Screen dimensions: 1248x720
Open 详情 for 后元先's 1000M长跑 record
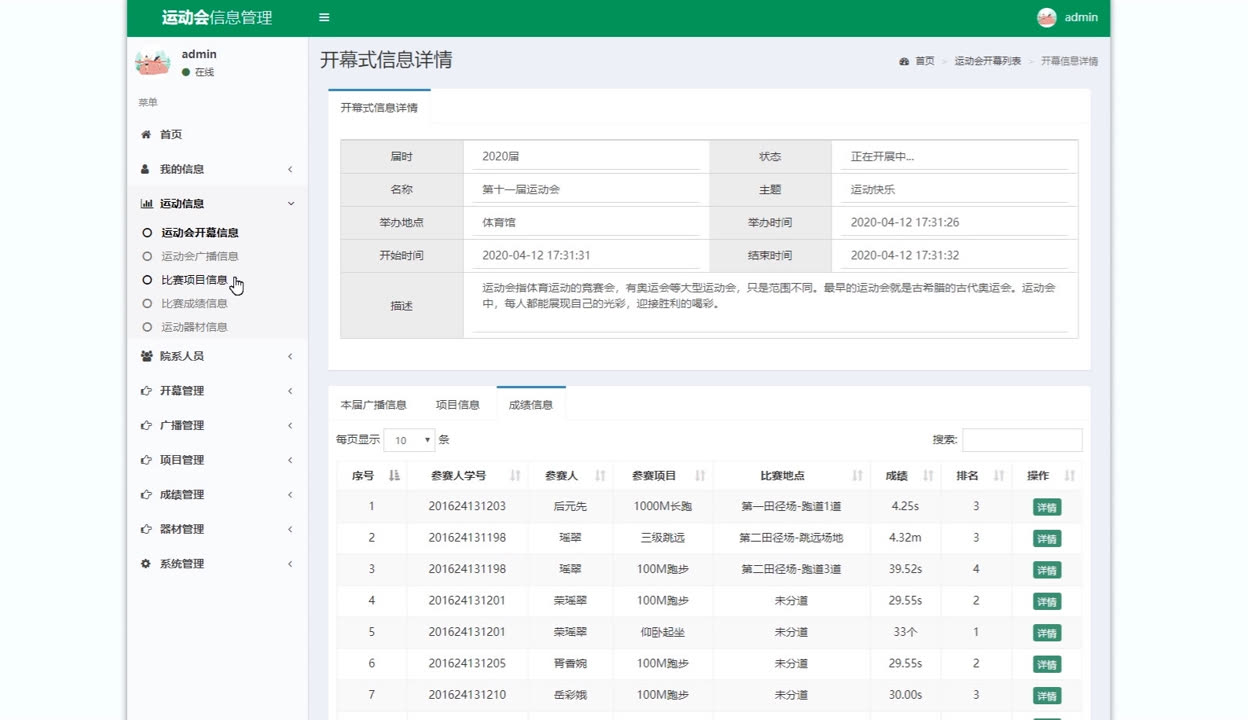1045,507
